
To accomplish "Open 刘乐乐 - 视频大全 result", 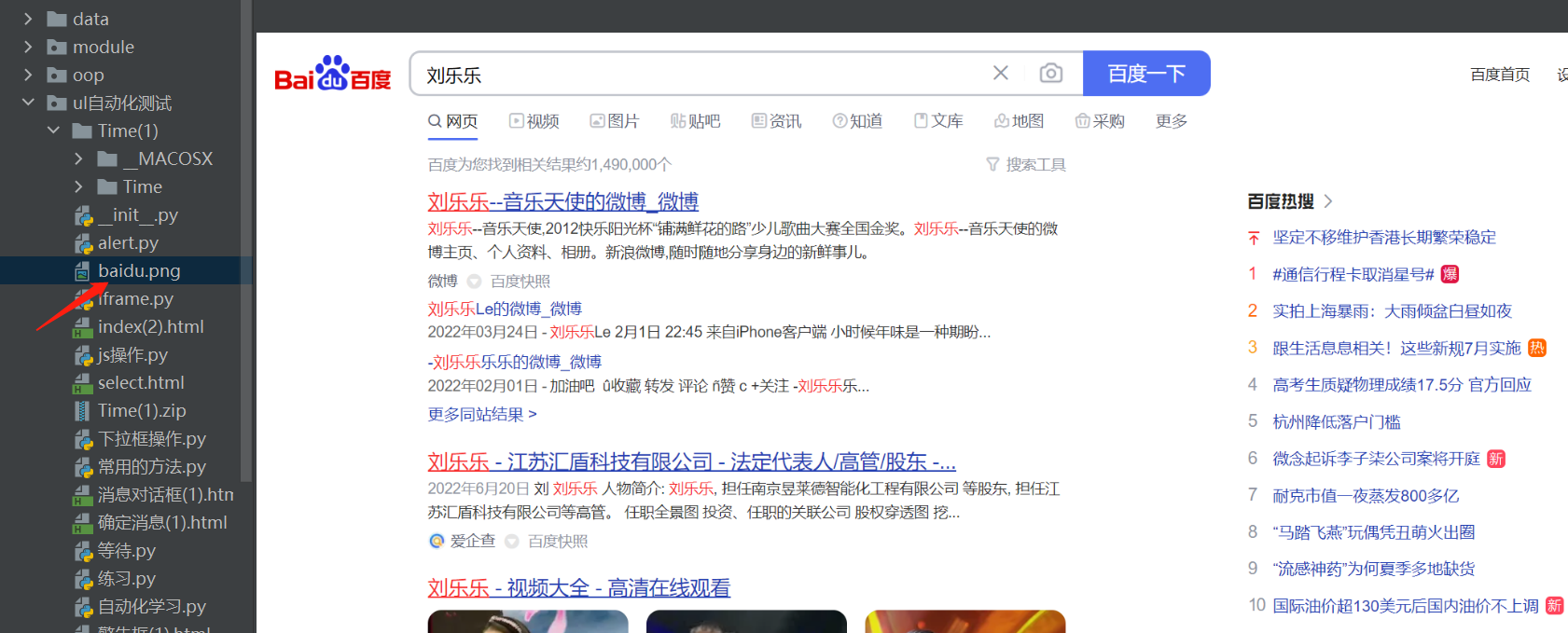I will point(578,588).
